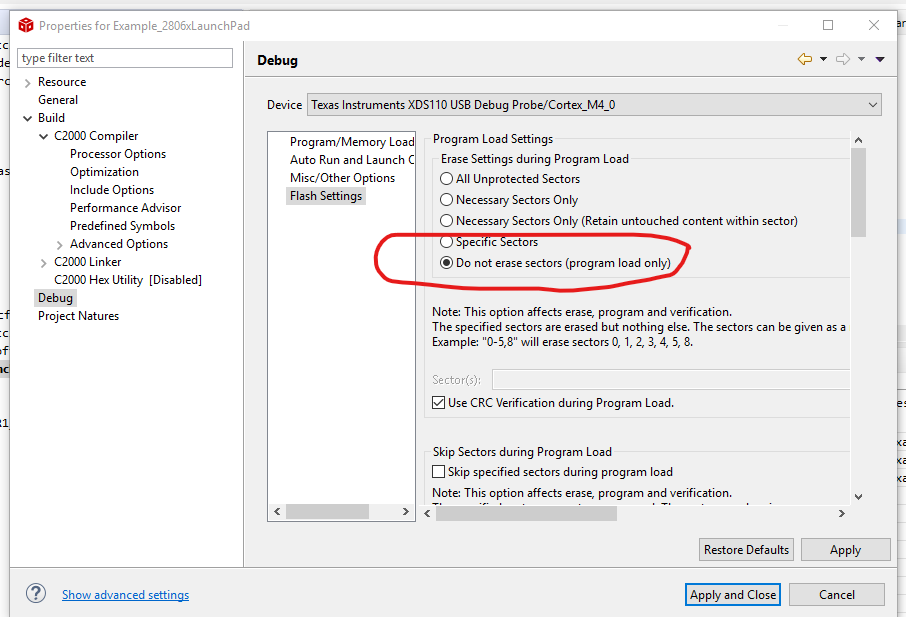The image size is (906, 617).
Task: Choose the Specific Sectors radio option
Action: point(447,242)
